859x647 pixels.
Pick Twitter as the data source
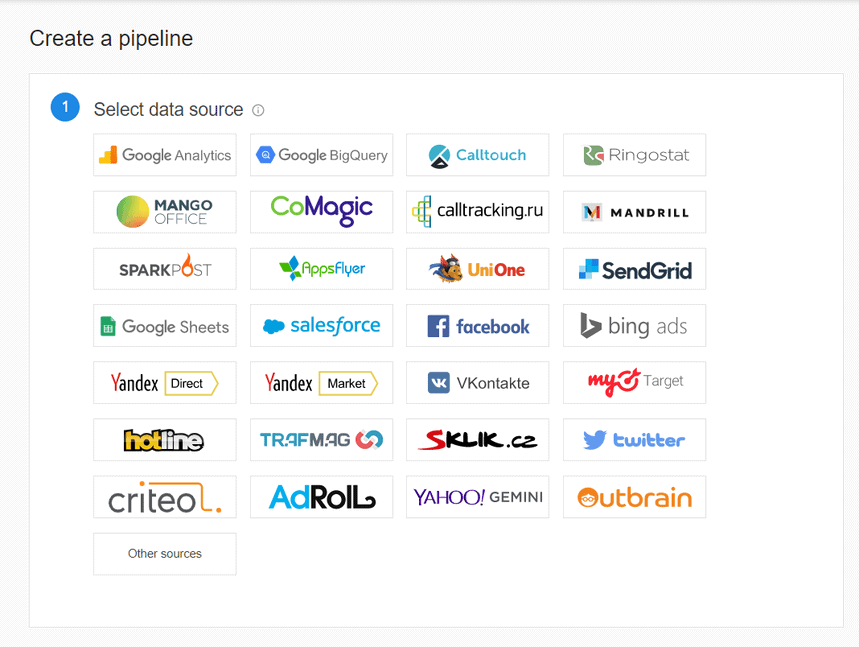click(634, 440)
